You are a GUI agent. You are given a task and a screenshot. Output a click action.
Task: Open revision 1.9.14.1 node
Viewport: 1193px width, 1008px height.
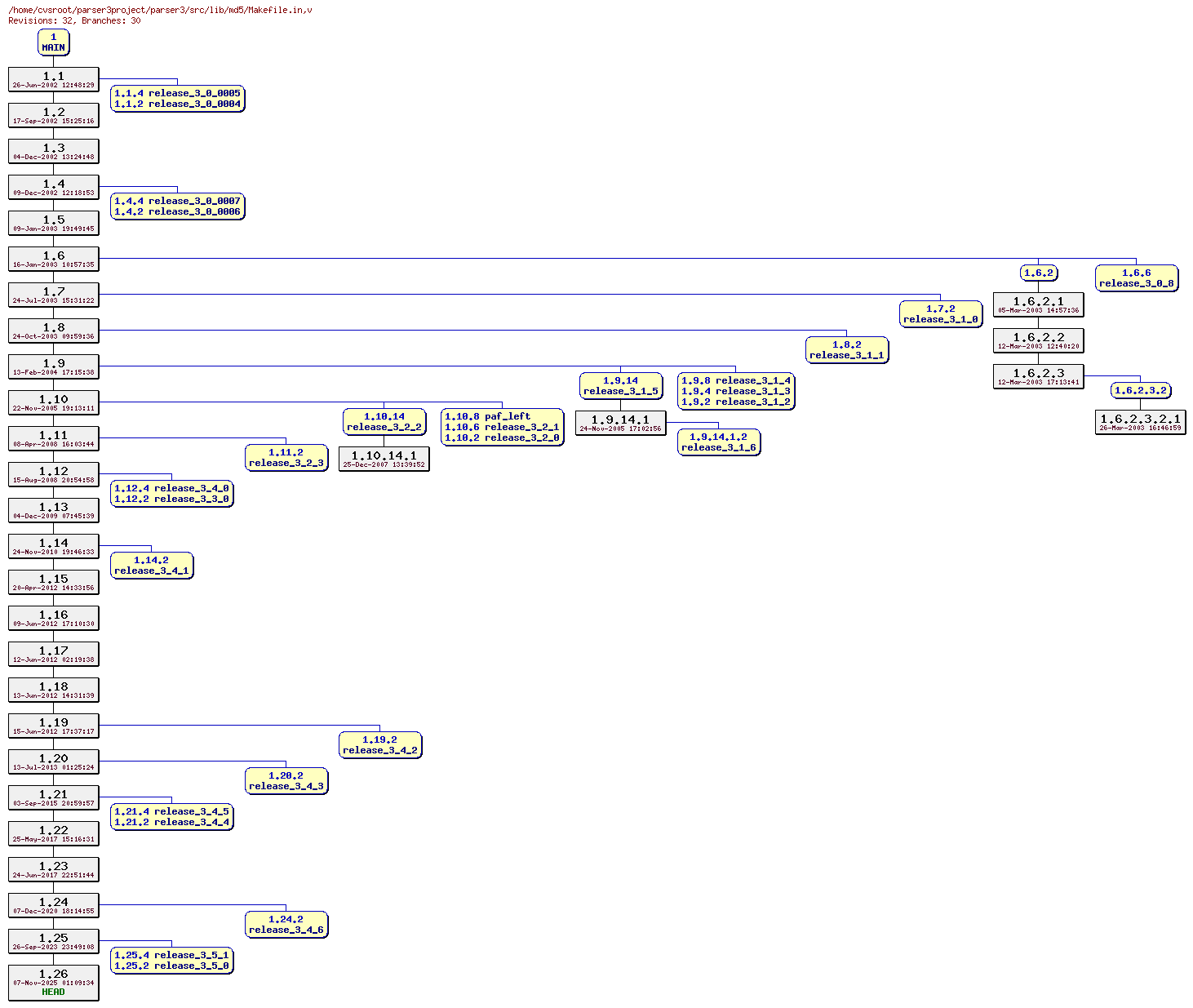[620, 423]
